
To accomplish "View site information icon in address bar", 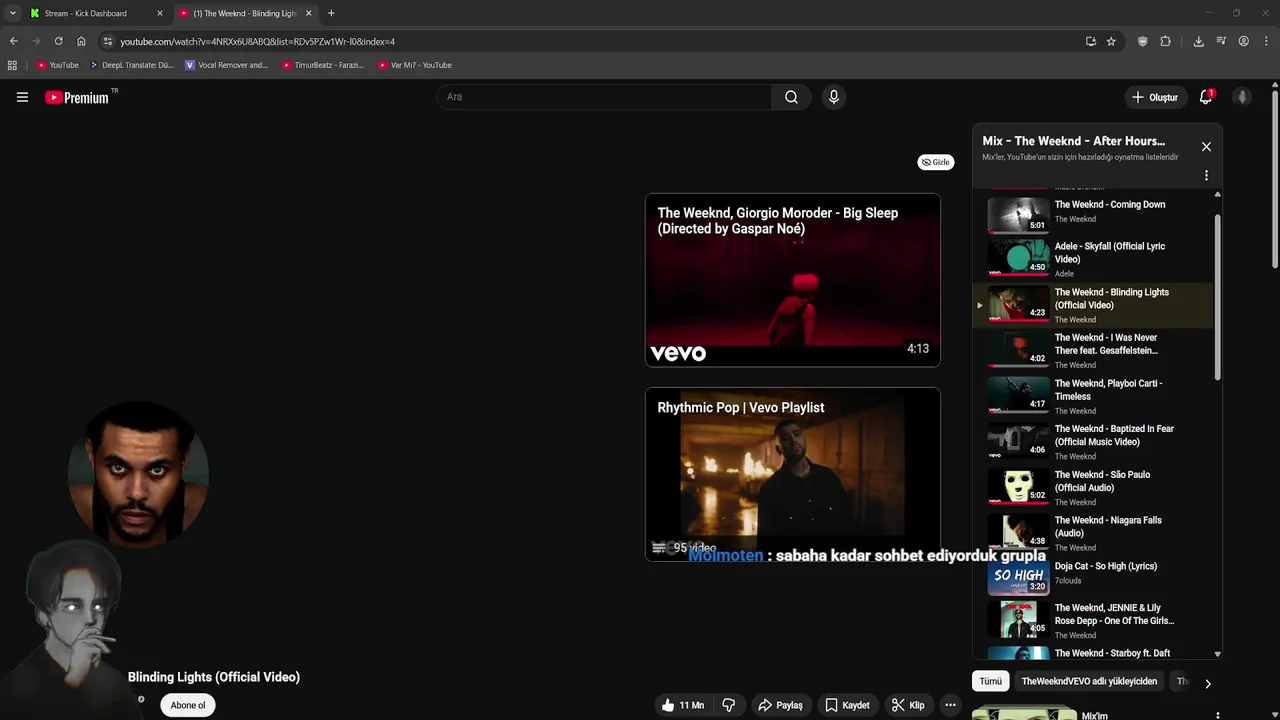I will tap(108, 41).
